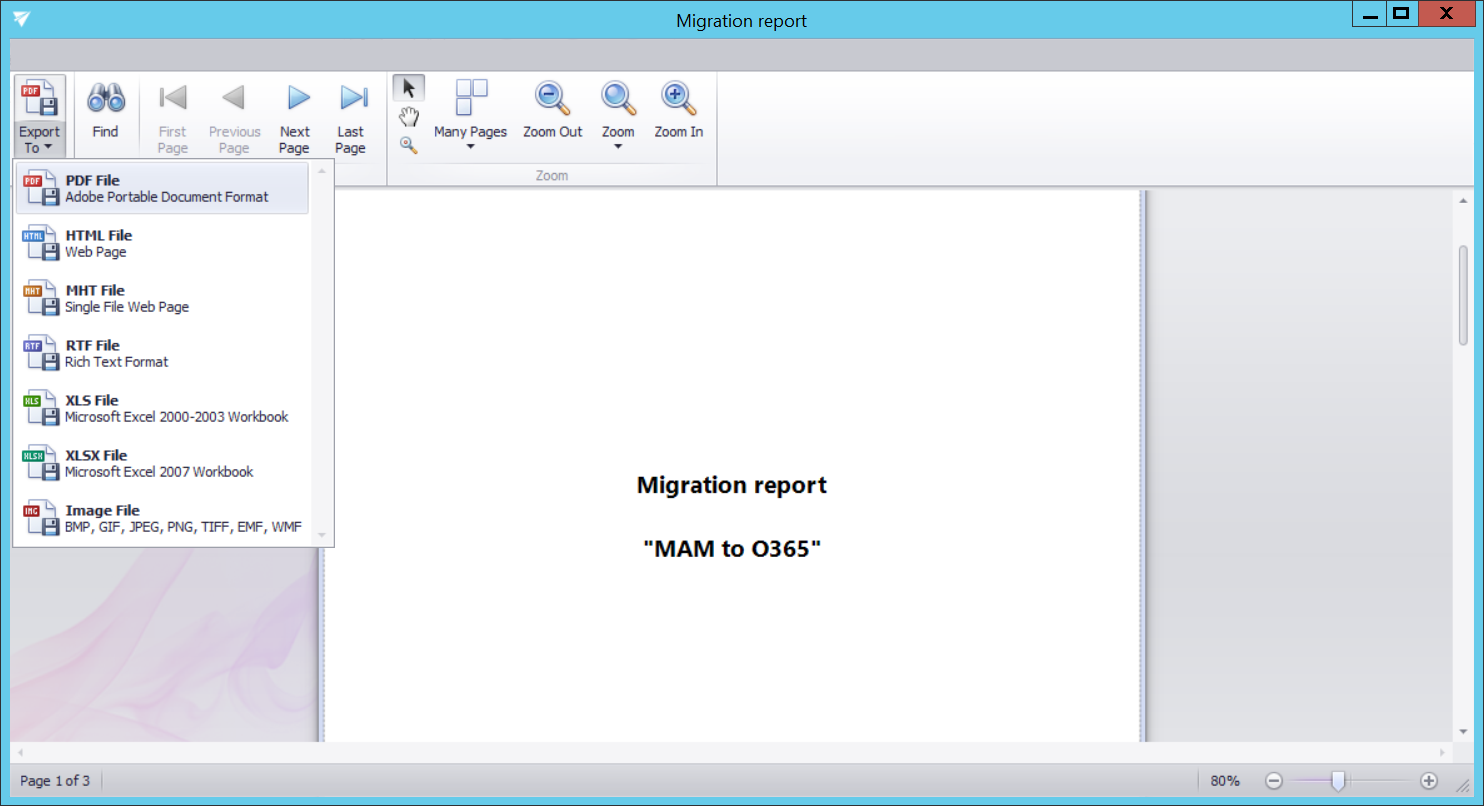Select the Hand pan tool
1484x806 pixels.
(x=408, y=117)
